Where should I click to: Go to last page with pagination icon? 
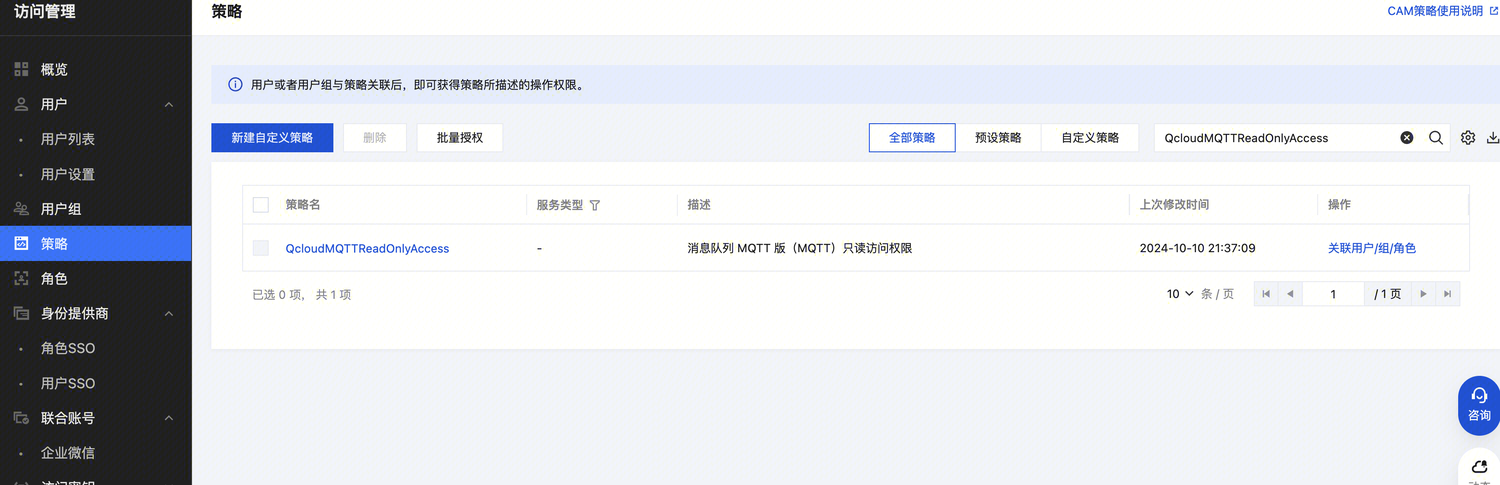1447,294
